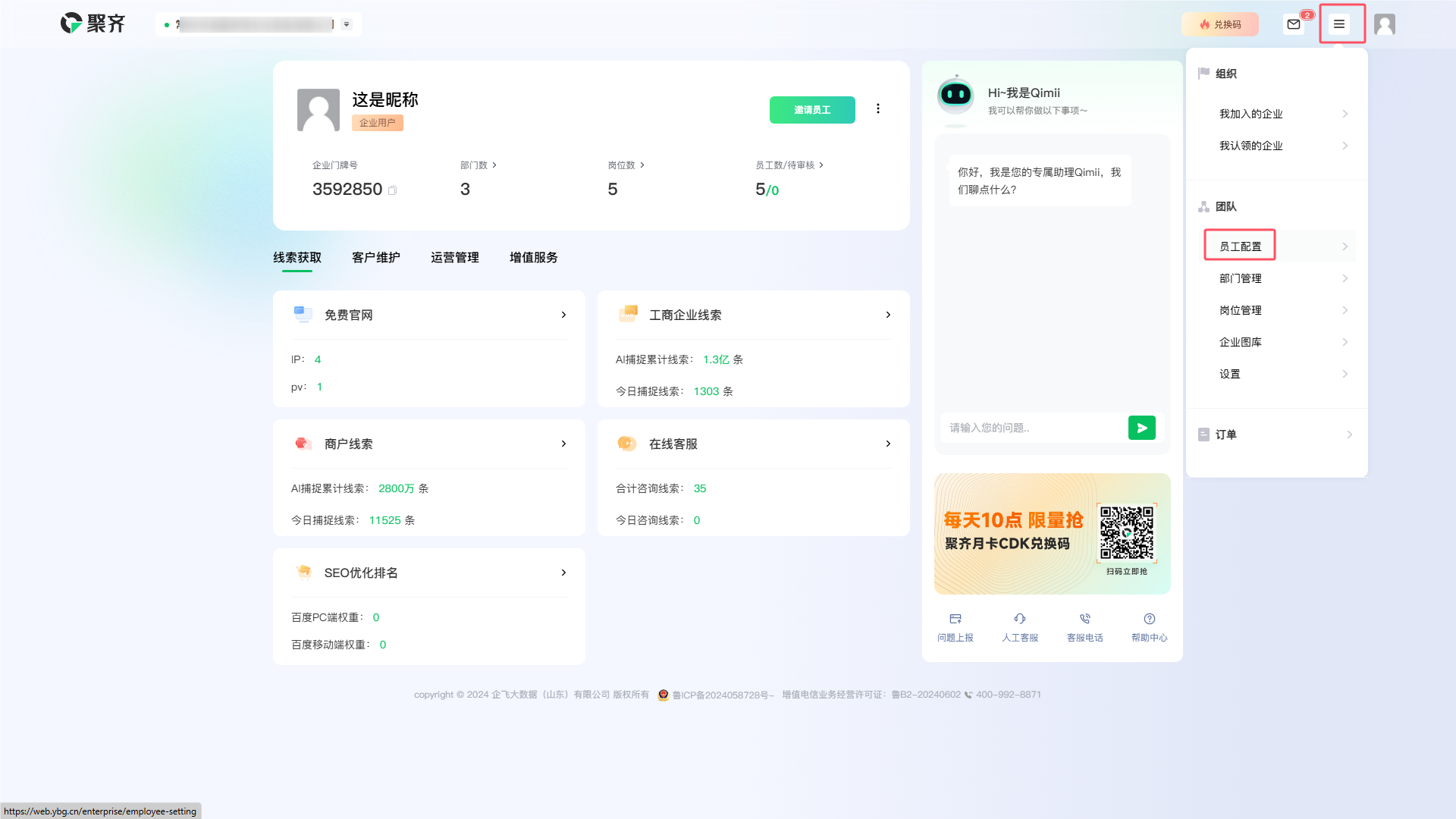Viewport: 1456px width, 819px height.
Task: Switch to the 运营管理 tab
Action: click(x=455, y=258)
